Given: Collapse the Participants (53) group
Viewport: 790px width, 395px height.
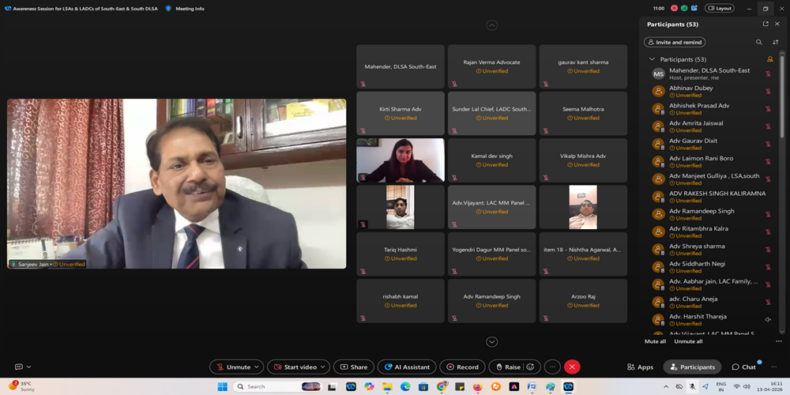Looking at the screenshot, I should click(652, 59).
